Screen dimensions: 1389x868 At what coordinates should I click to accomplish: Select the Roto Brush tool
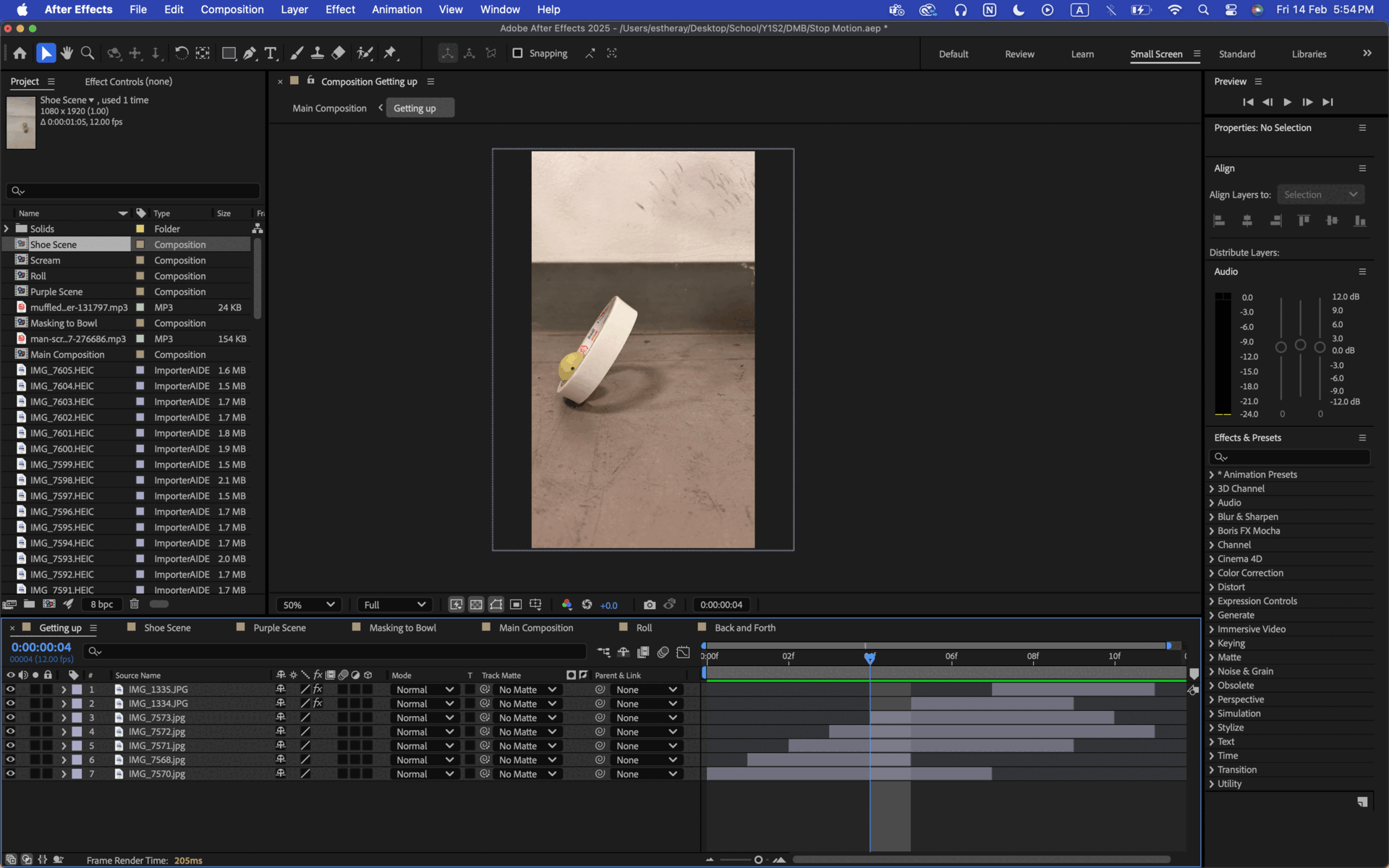365,54
